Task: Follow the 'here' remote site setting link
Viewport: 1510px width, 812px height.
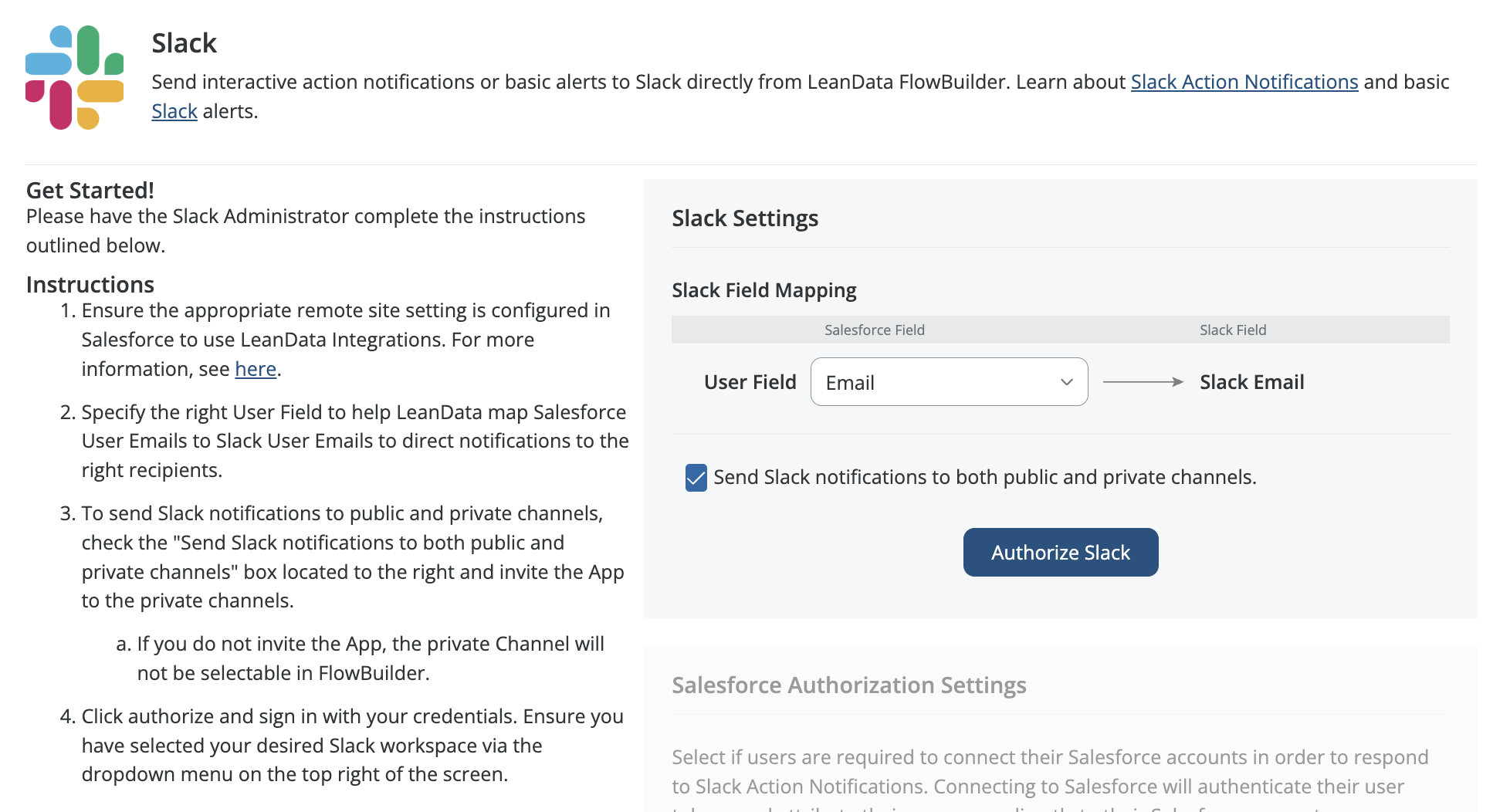Action: [x=256, y=369]
